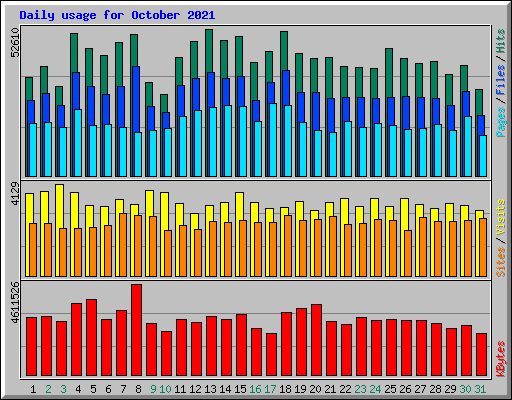The height and width of the screenshot is (400, 512).
Task: Select day label 4
Action: coord(78,389)
